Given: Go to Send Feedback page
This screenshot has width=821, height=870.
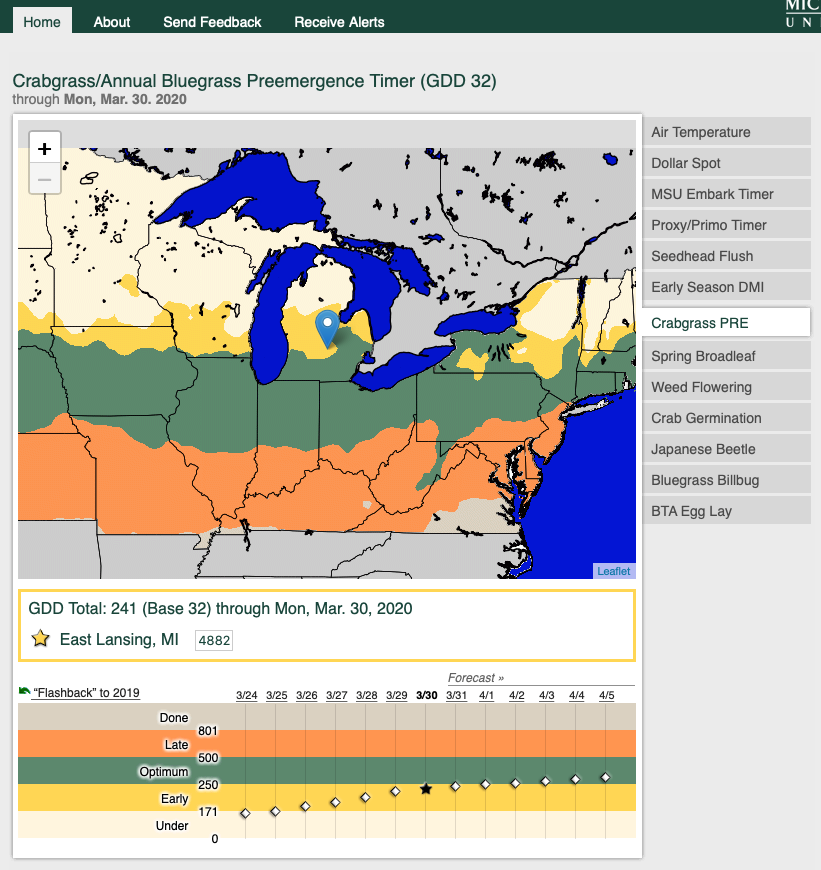Looking at the screenshot, I should (x=212, y=22).
